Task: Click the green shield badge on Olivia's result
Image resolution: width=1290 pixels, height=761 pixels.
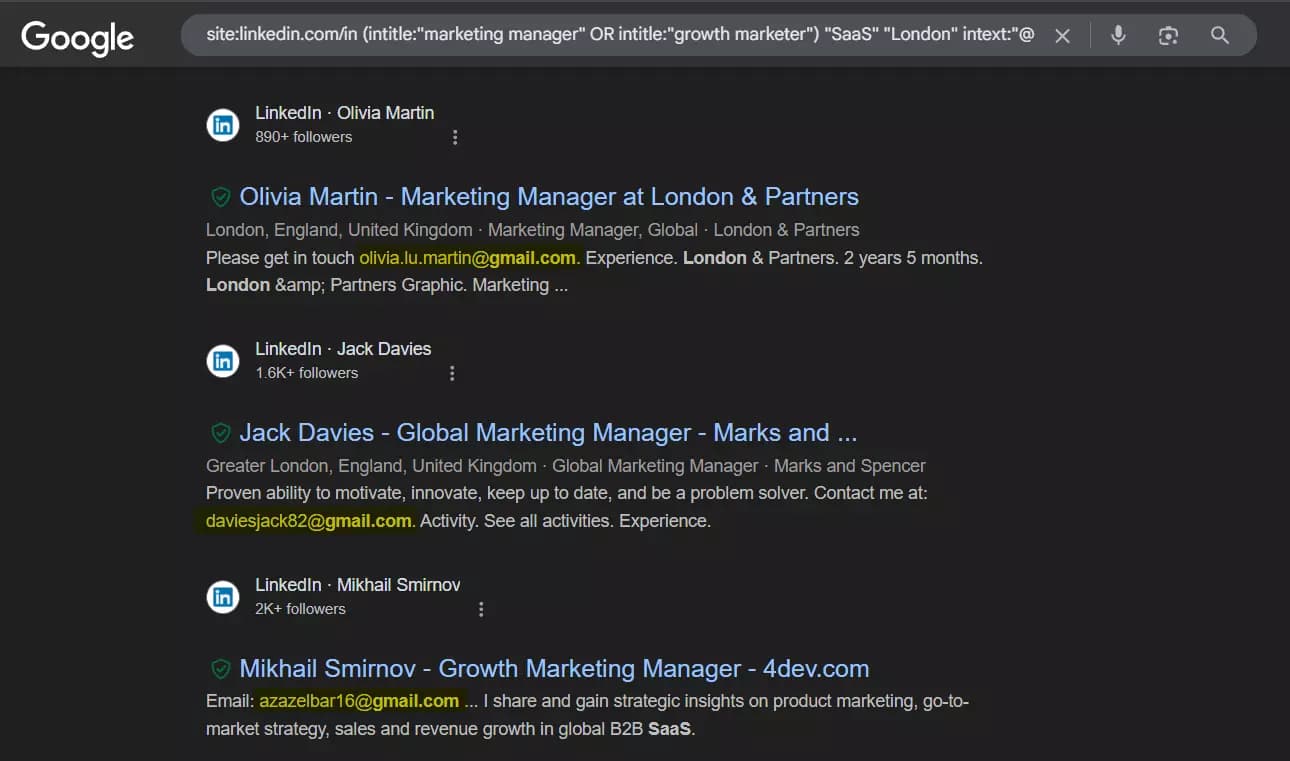Action: click(220, 196)
